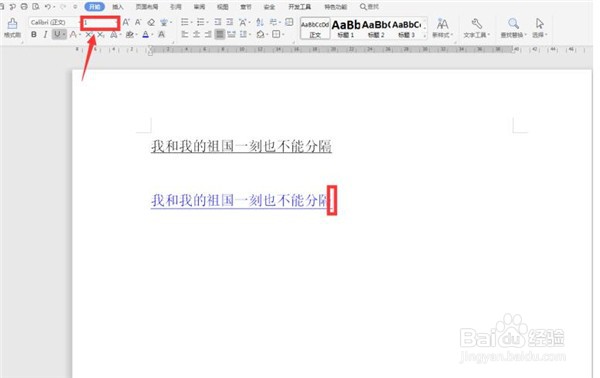The image size is (600, 378).
Task: Switch to the 页面布局 tab
Action: click(147, 7)
